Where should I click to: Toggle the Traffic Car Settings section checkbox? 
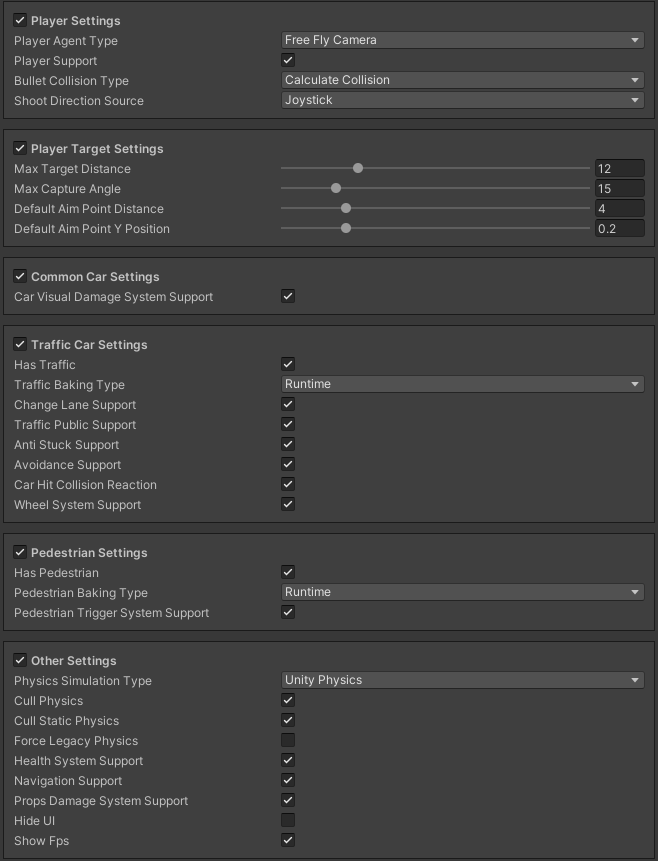[20, 344]
